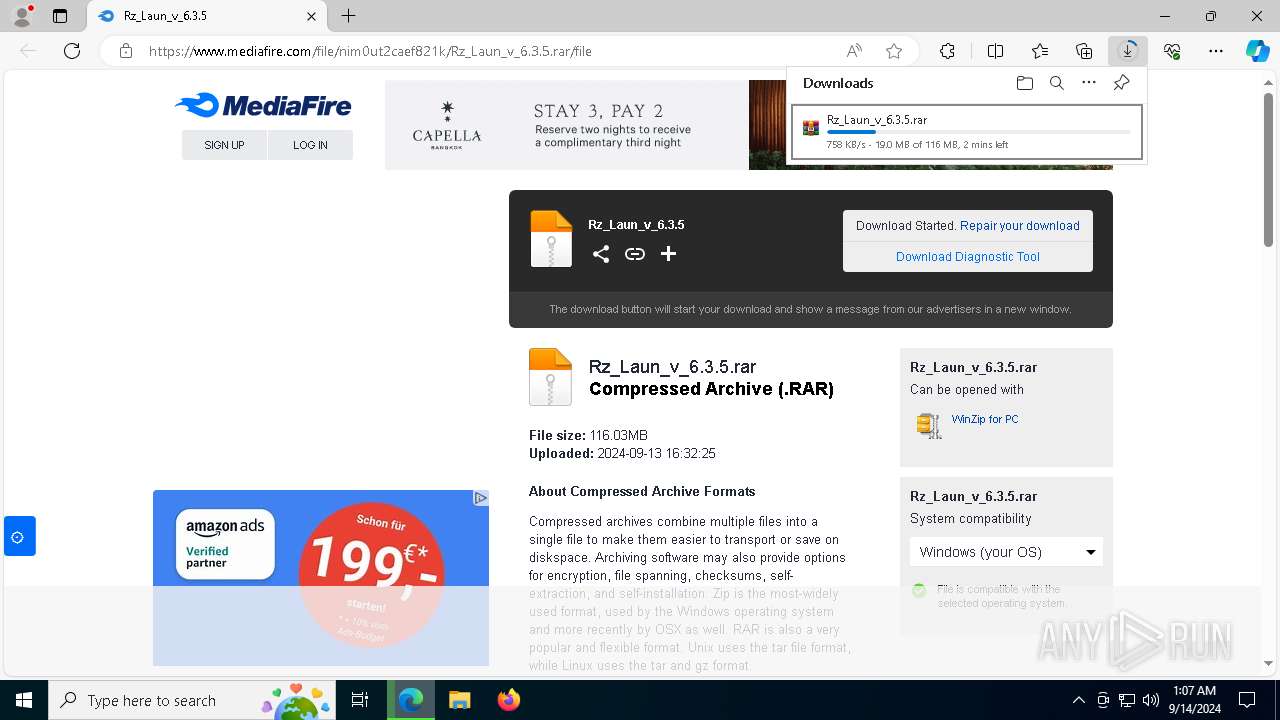Screen dimensions: 1280x720
Task: Show hidden system tray icons
Action: coord(1079,700)
